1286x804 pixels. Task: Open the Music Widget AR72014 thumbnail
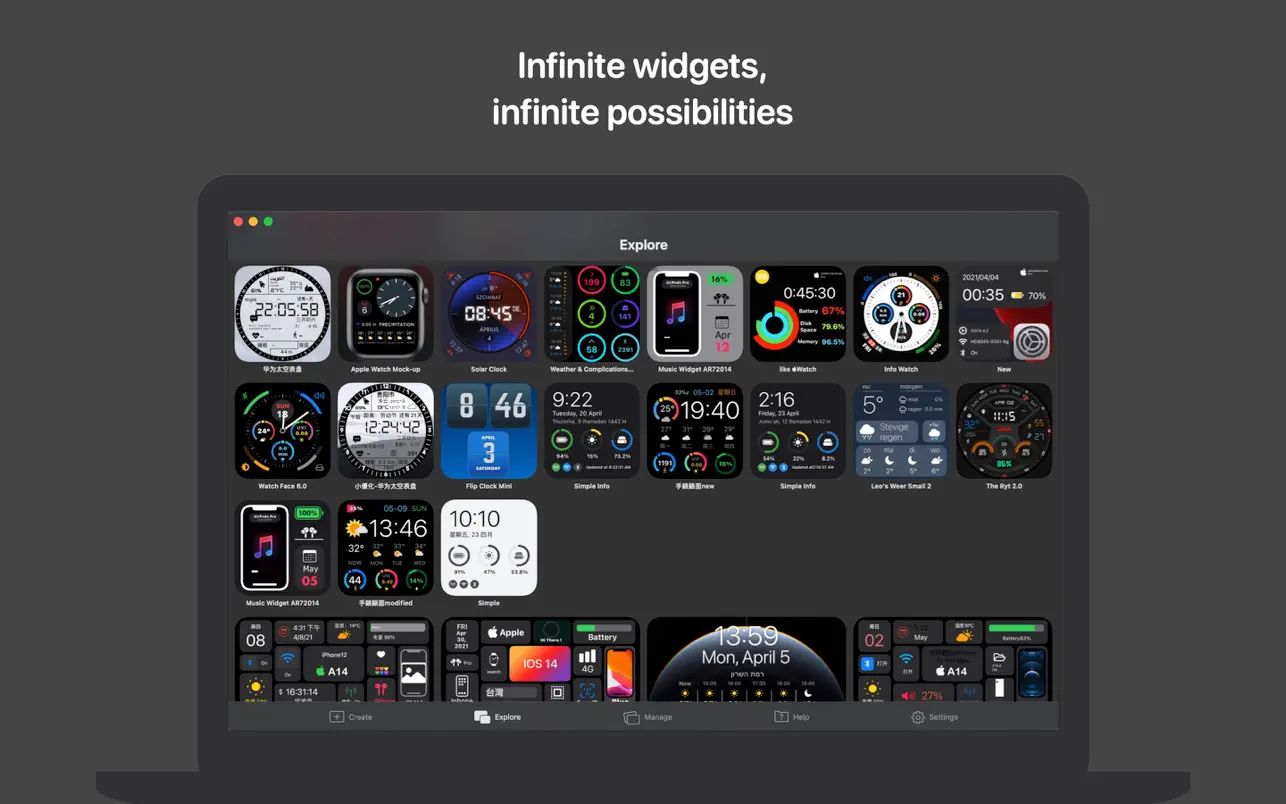(x=694, y=312)
